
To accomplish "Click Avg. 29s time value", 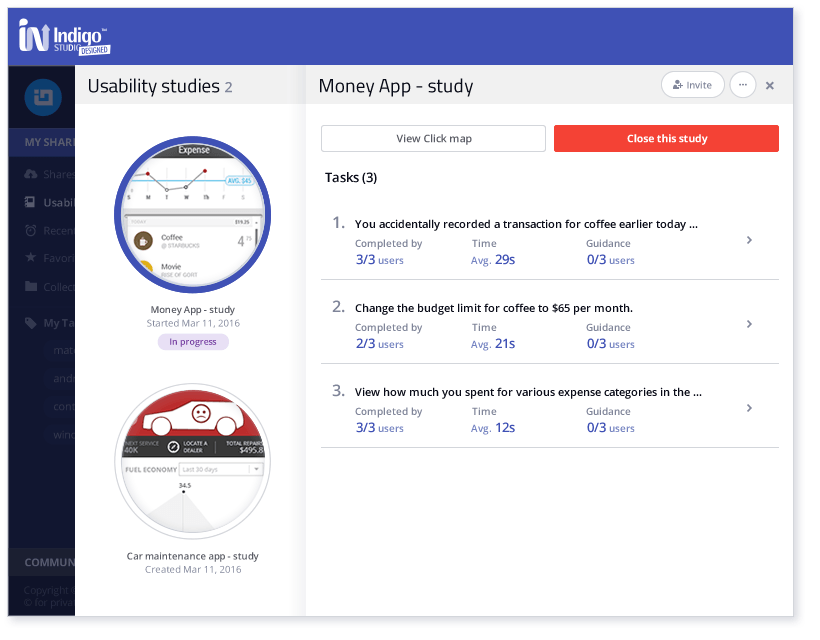I will (x=493, y=260).
